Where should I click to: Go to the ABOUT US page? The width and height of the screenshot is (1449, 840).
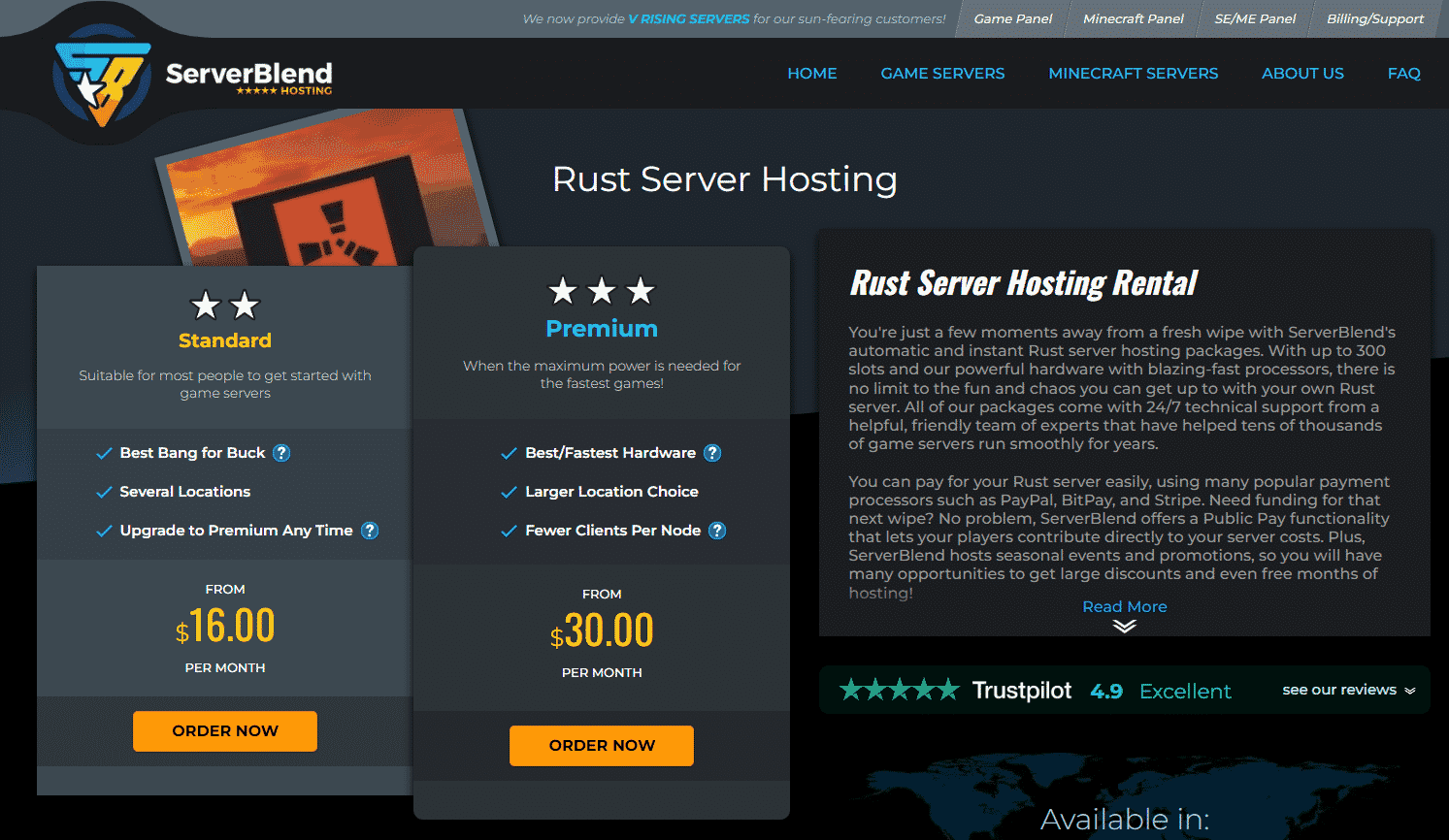click(1302, 74)
